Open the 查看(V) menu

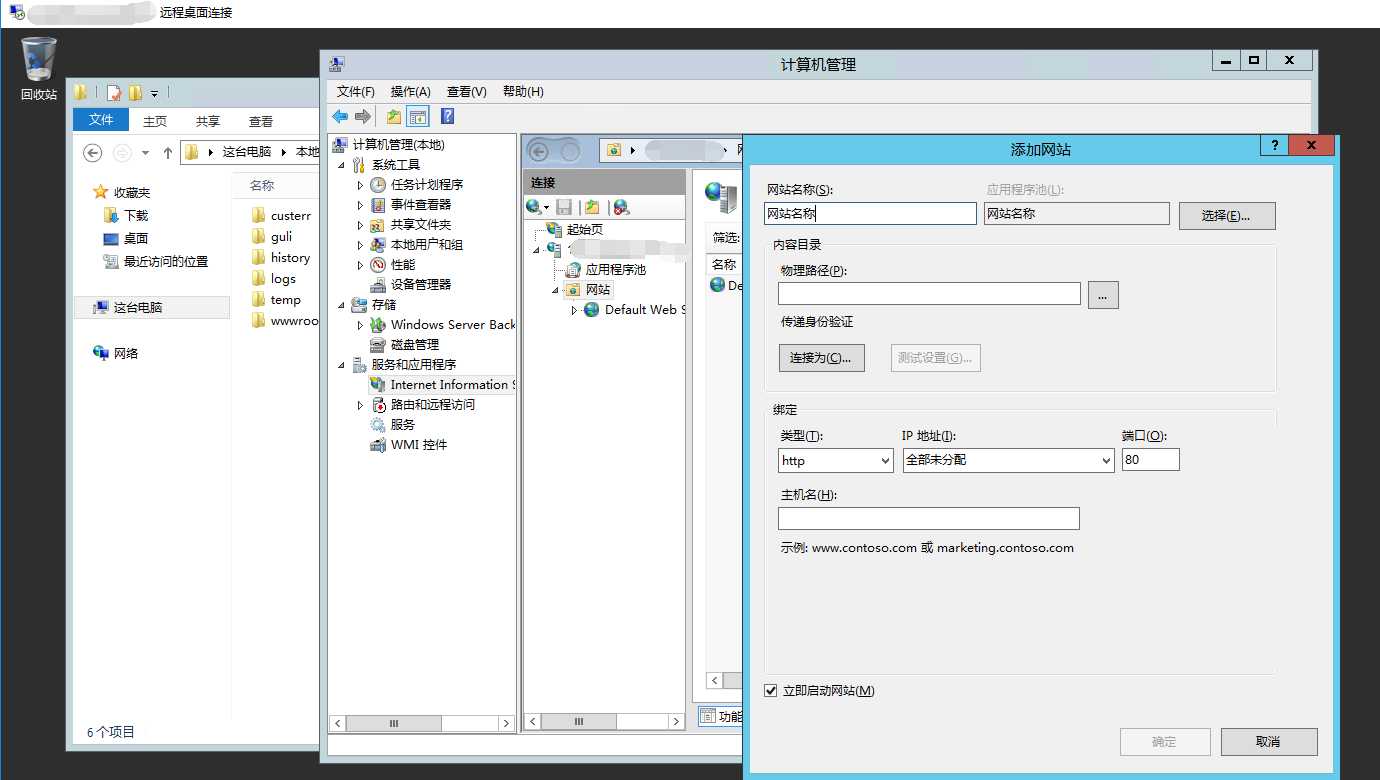click(x=466, y=92)
